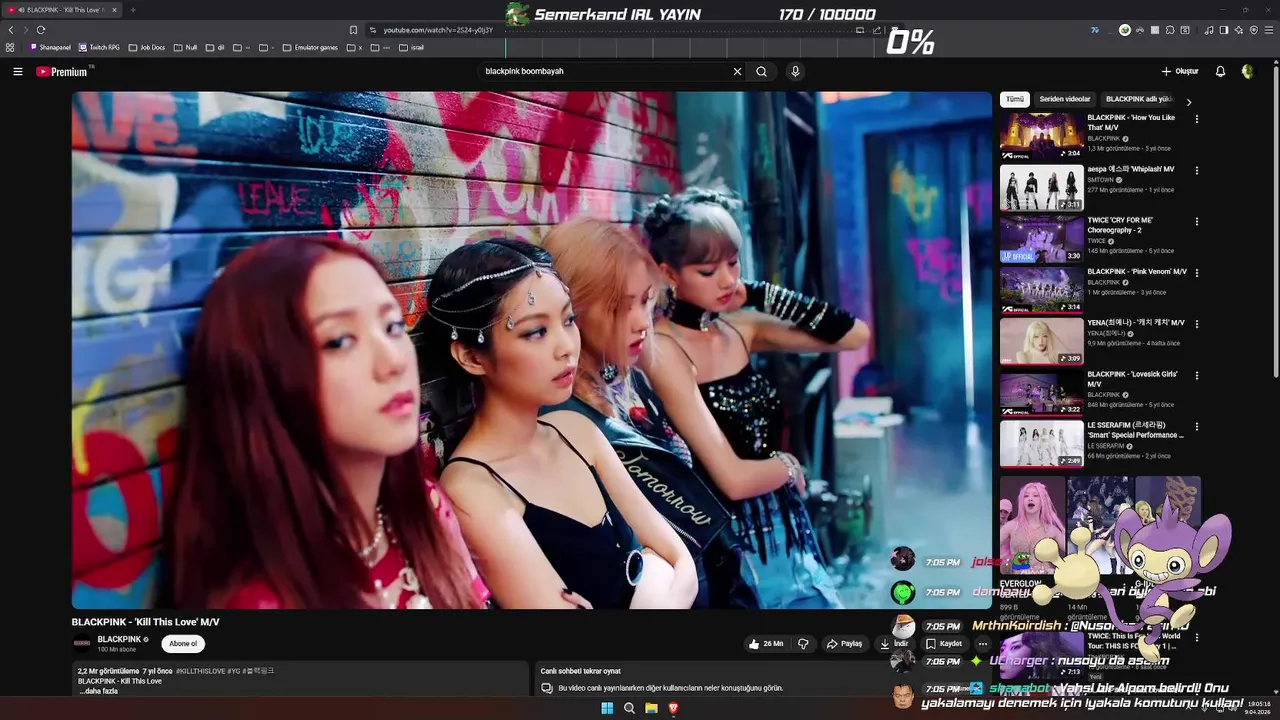Go to the YouTube Premium home logo

click(63, 71)
